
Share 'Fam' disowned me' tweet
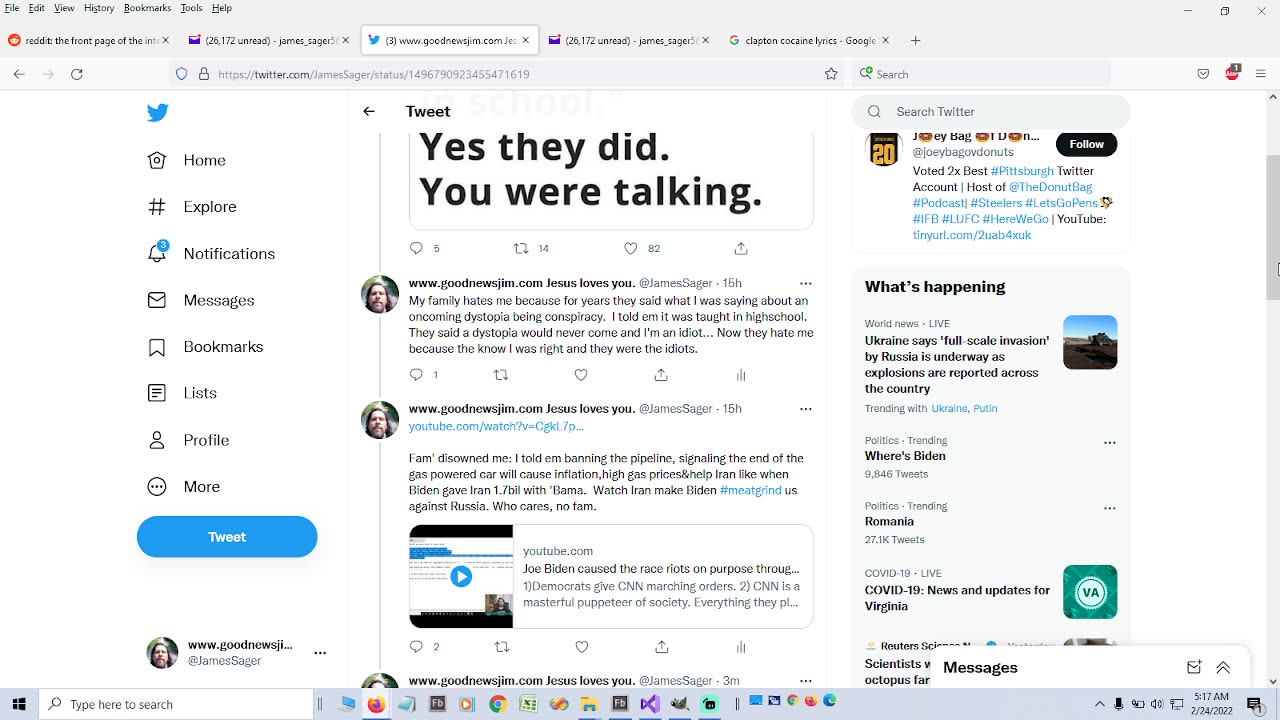tap(662, 647)
